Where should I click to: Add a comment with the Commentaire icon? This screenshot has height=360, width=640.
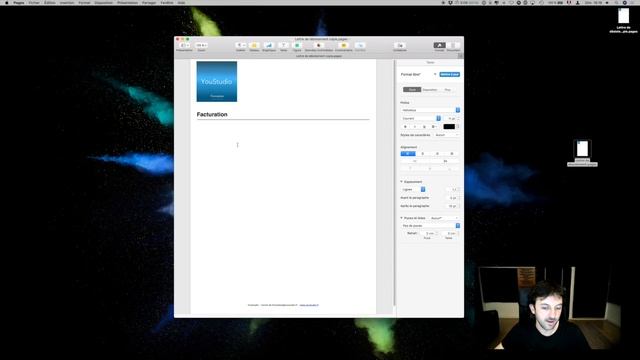pyautogui.click(x=344, y=45)
